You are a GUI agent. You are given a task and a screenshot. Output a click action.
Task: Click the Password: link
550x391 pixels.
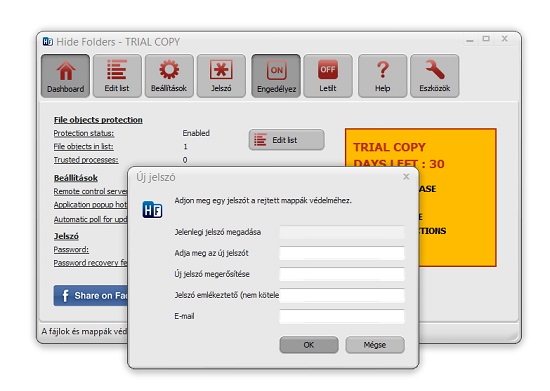(x=71, y=250)
